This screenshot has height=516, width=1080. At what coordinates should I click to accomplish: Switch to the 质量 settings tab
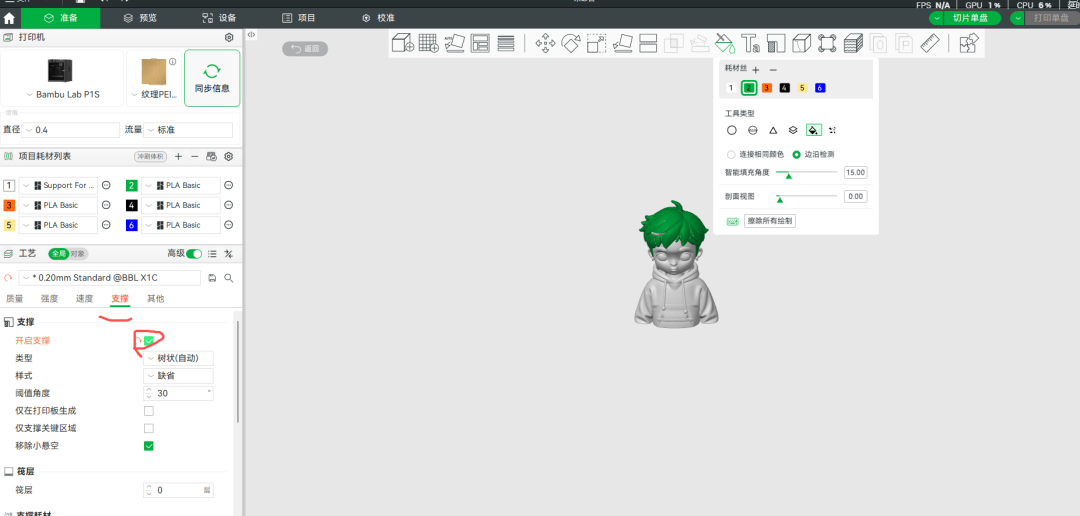pos(14,298)
